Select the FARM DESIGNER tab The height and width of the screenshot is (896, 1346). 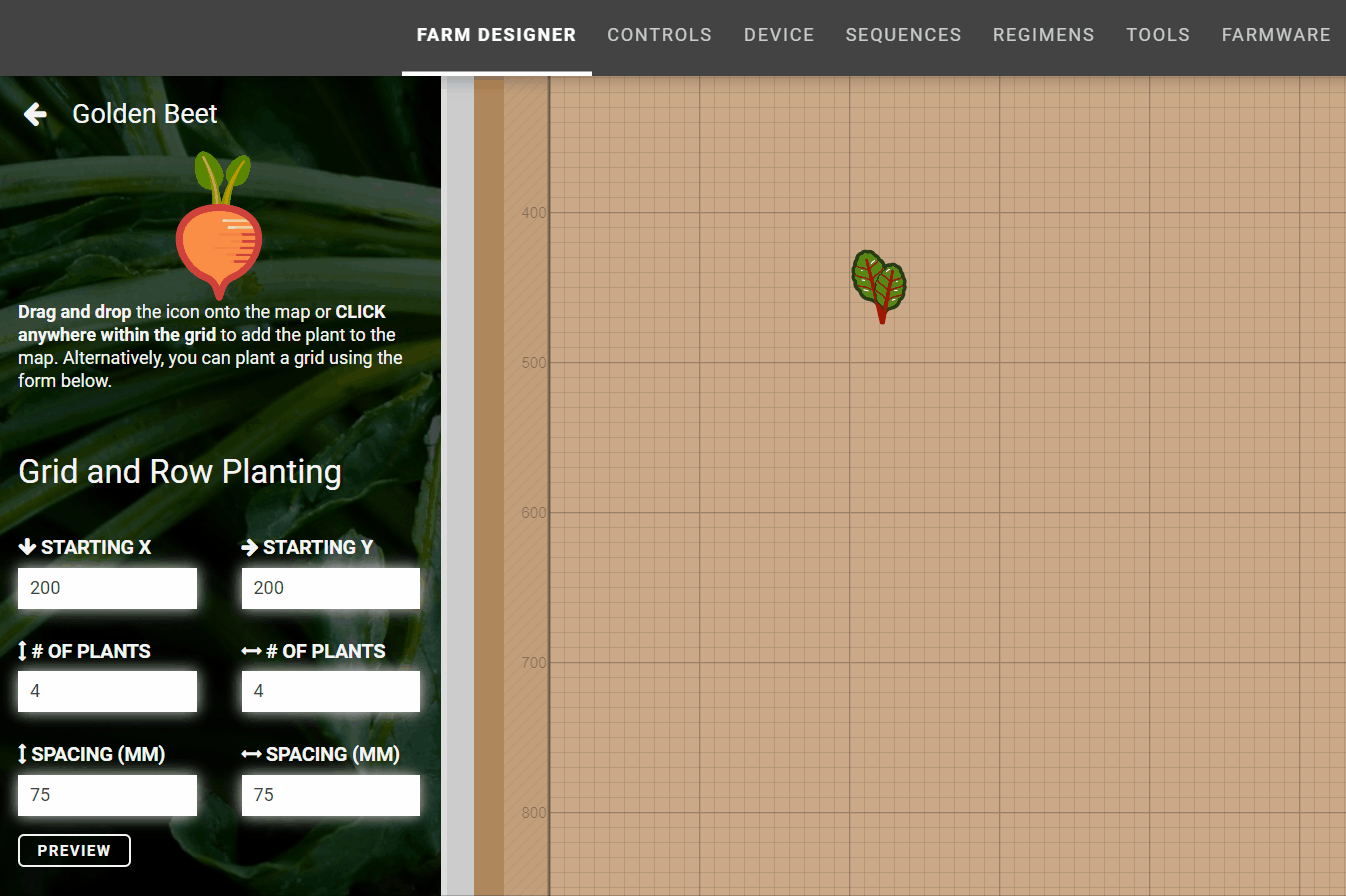point(496,34)
